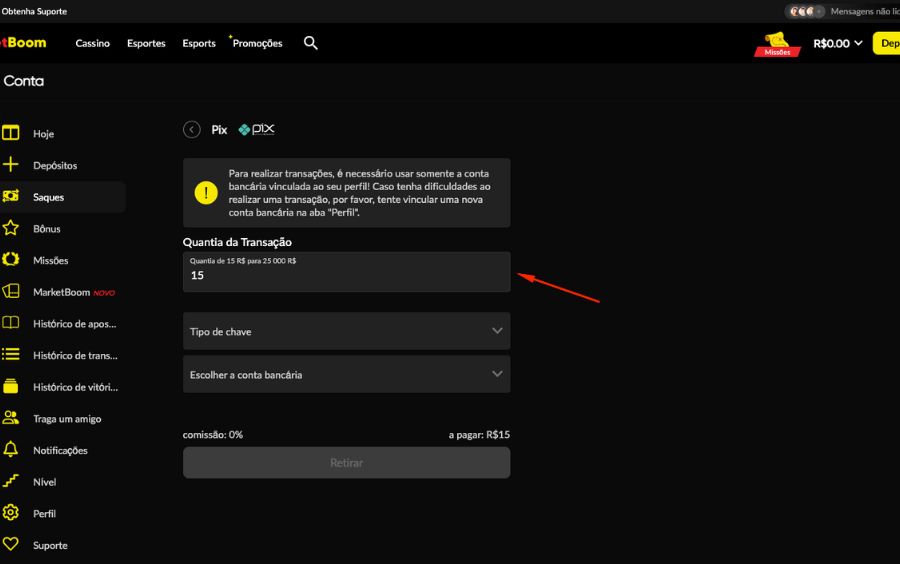Expand the Tipo de chave dropdown

pos(346,331)
